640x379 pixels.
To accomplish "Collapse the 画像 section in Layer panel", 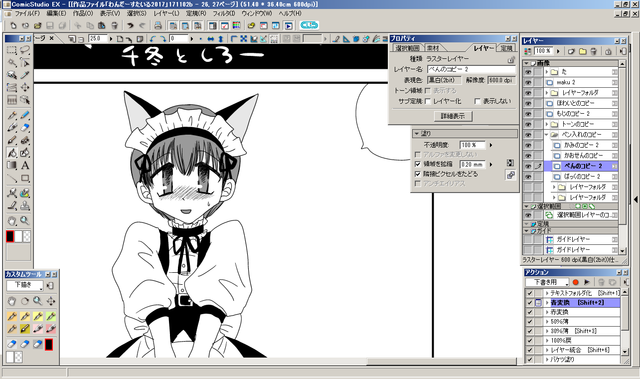I will point(527,63).
